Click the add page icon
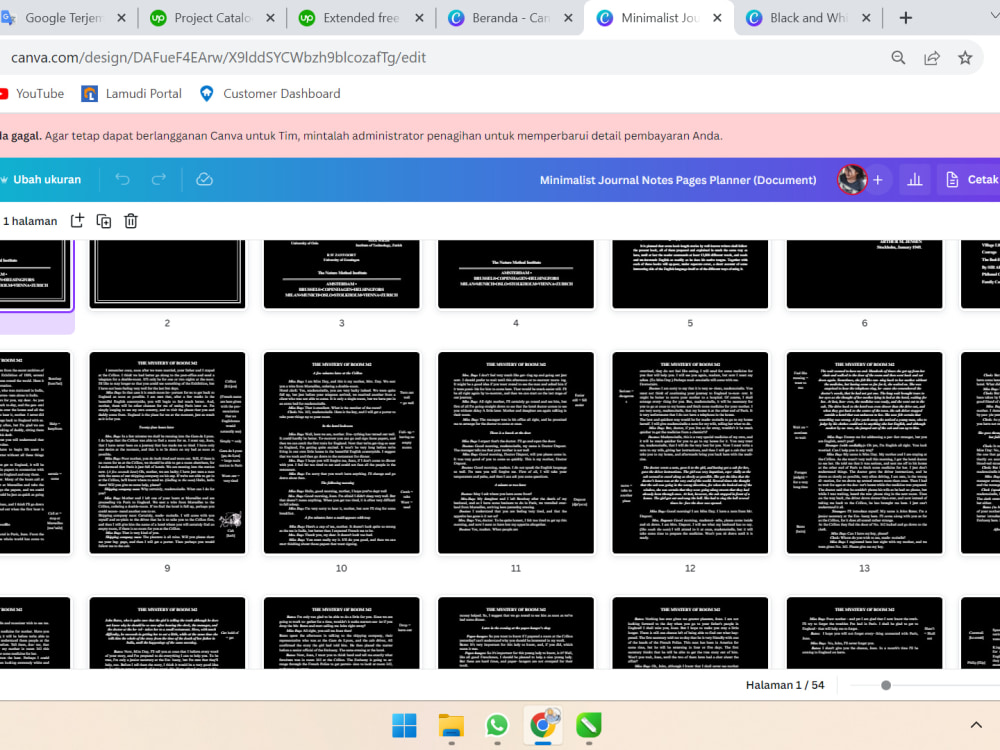 (x=77, y=221)
